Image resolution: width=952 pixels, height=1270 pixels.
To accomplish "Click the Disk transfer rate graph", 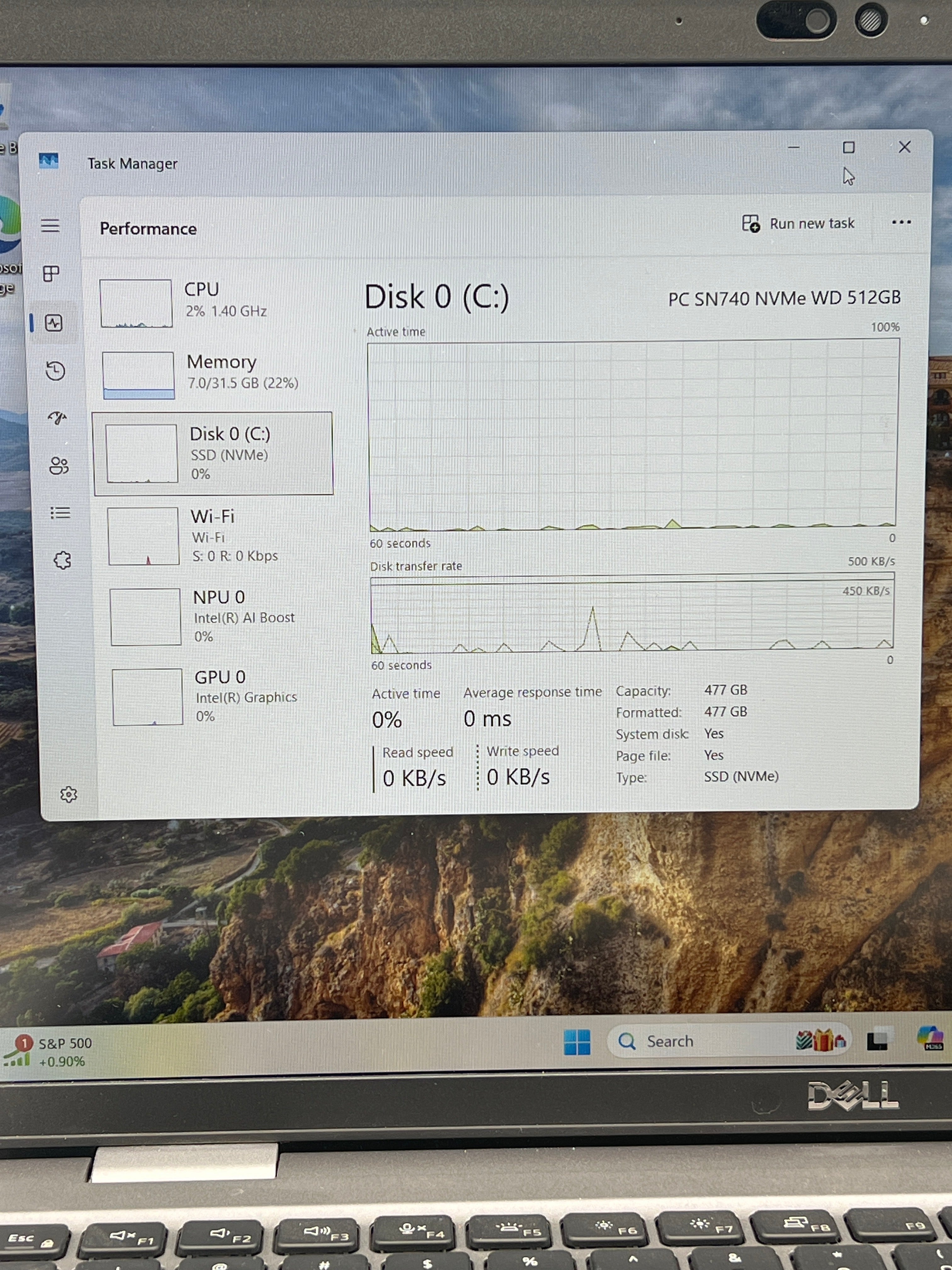I will (x=632, y=613).
